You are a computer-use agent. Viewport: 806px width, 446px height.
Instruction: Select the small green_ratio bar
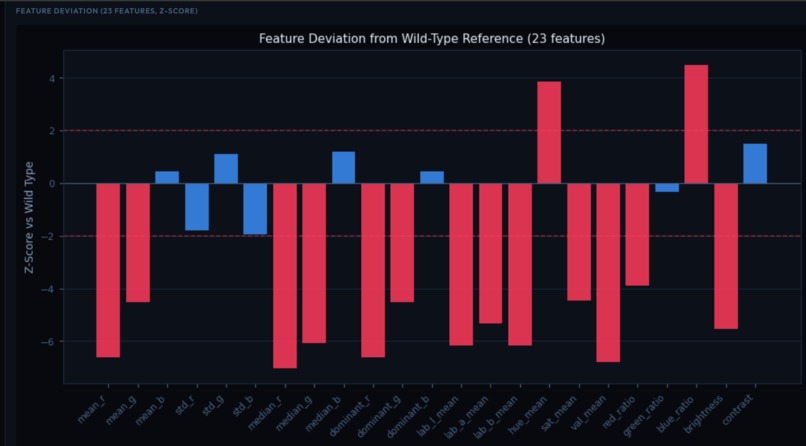(x=667, y=188)
